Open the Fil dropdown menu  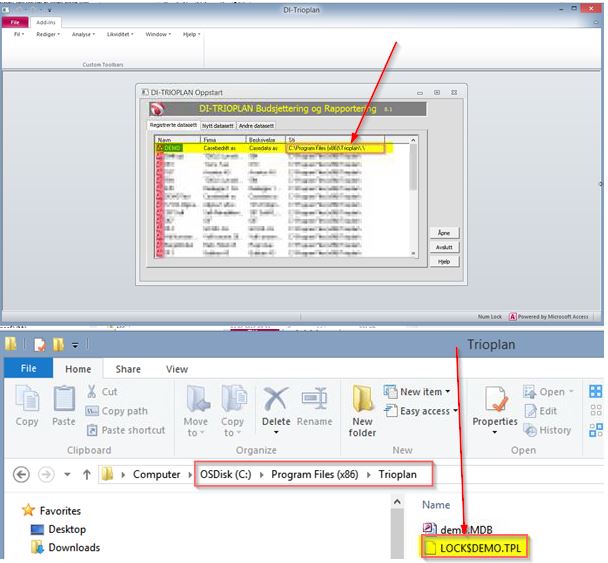click(19, 35)
